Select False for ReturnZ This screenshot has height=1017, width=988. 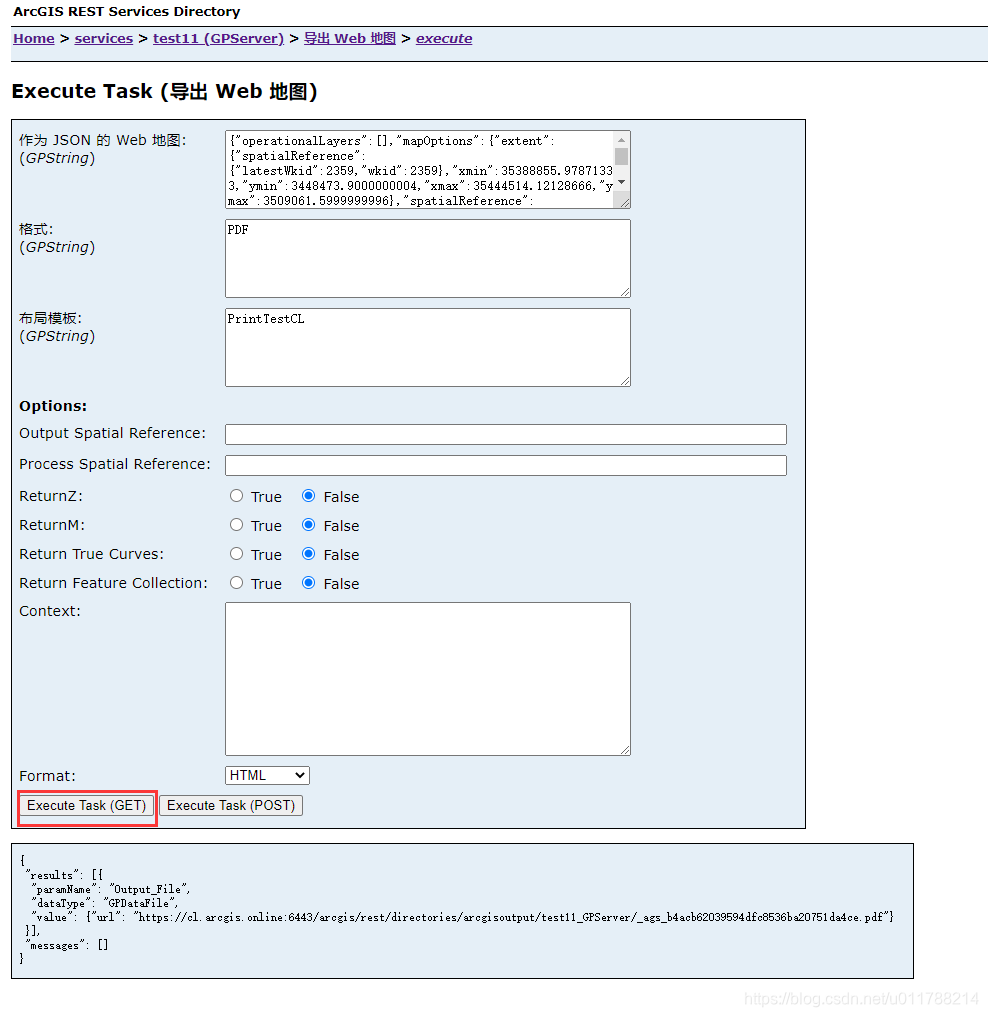[310, 495]
